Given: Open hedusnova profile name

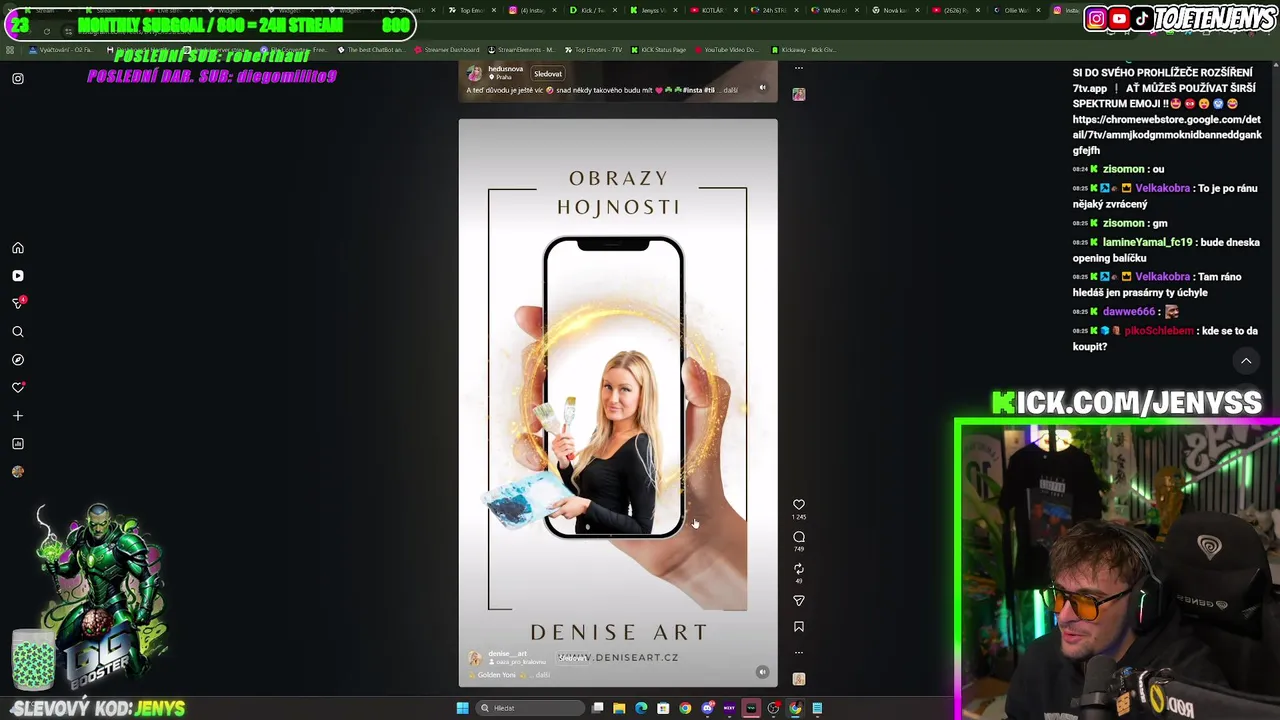Looking at the screenshot, I should pyautogui.click(x=505, y=69).
